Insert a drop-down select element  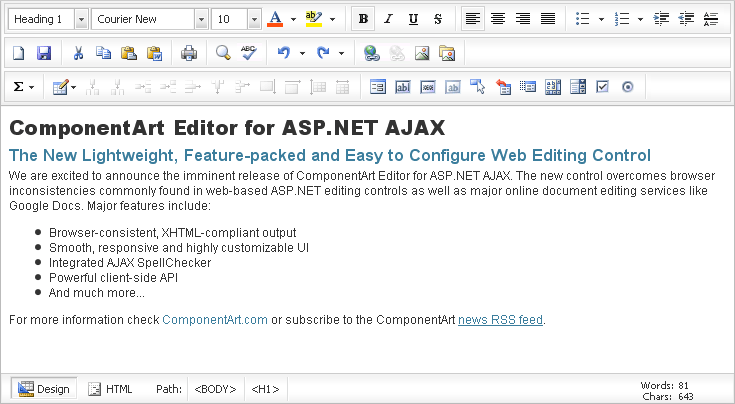(578, 87)
